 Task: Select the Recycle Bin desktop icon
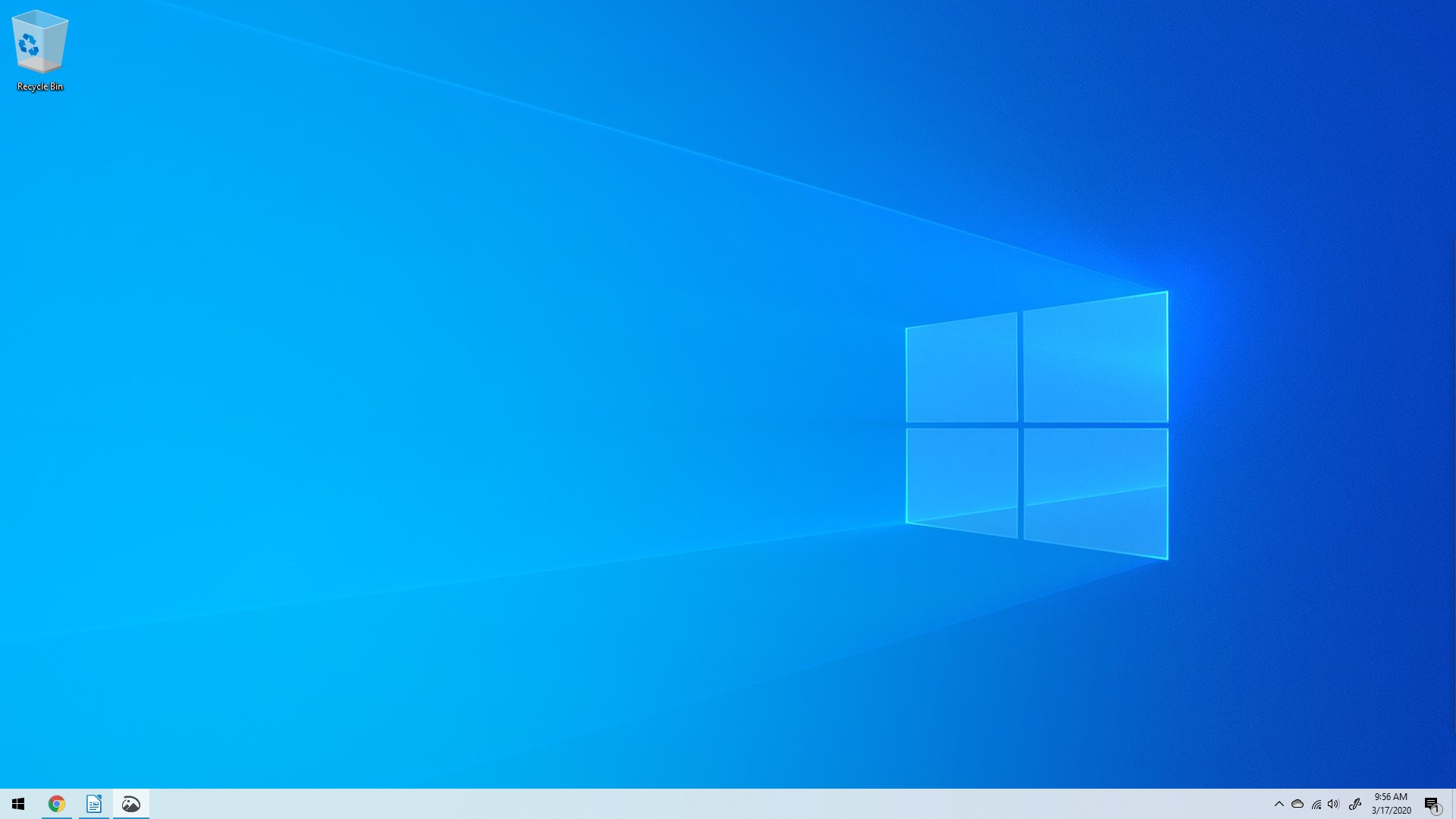tap(40, 50)
